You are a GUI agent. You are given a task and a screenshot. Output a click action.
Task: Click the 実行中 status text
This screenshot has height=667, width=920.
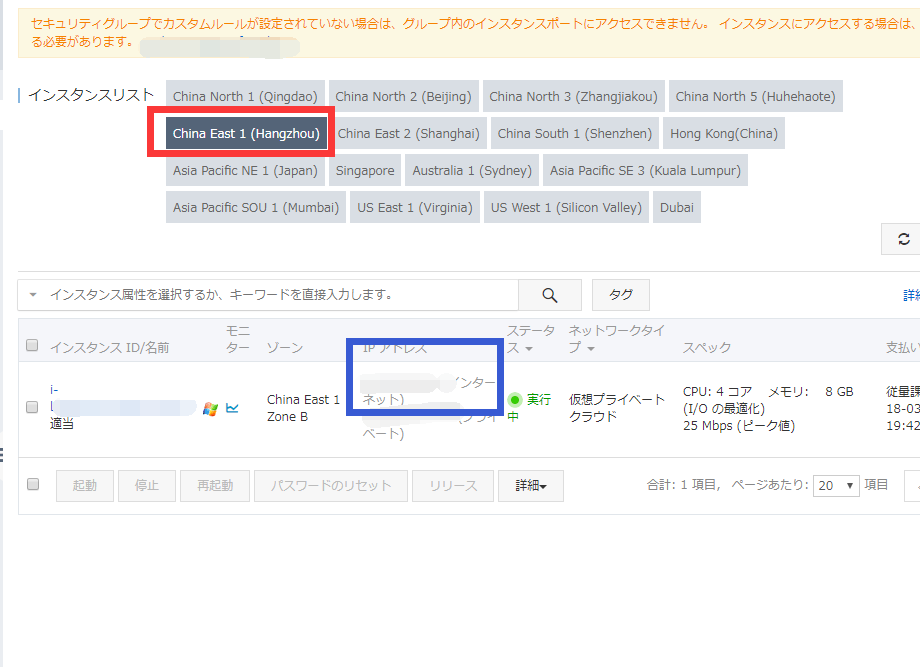point(530,408)
